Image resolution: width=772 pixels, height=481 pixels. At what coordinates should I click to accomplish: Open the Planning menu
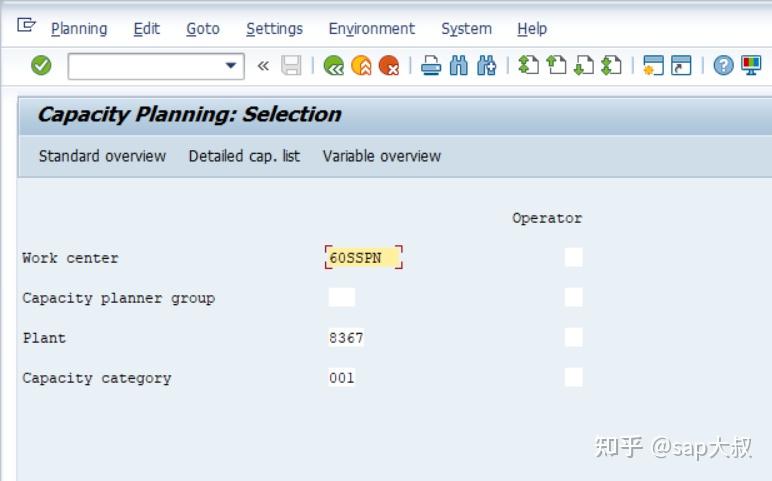point(79,29)
